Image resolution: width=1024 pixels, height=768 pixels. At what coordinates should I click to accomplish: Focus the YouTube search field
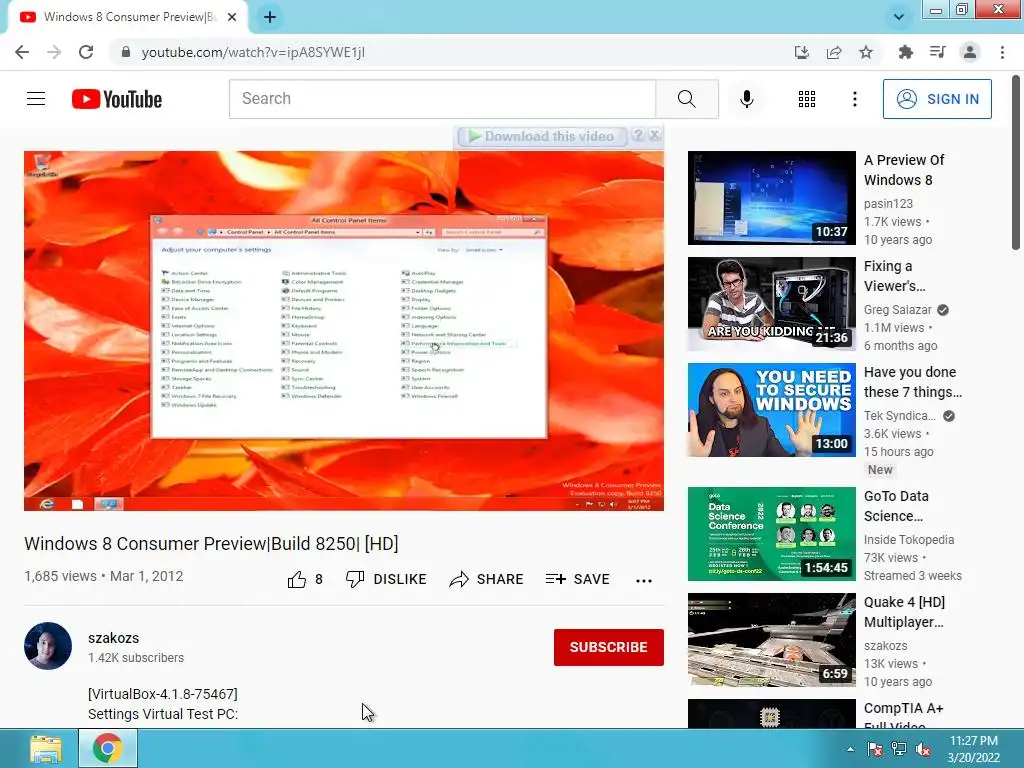(x=442, y=99)
